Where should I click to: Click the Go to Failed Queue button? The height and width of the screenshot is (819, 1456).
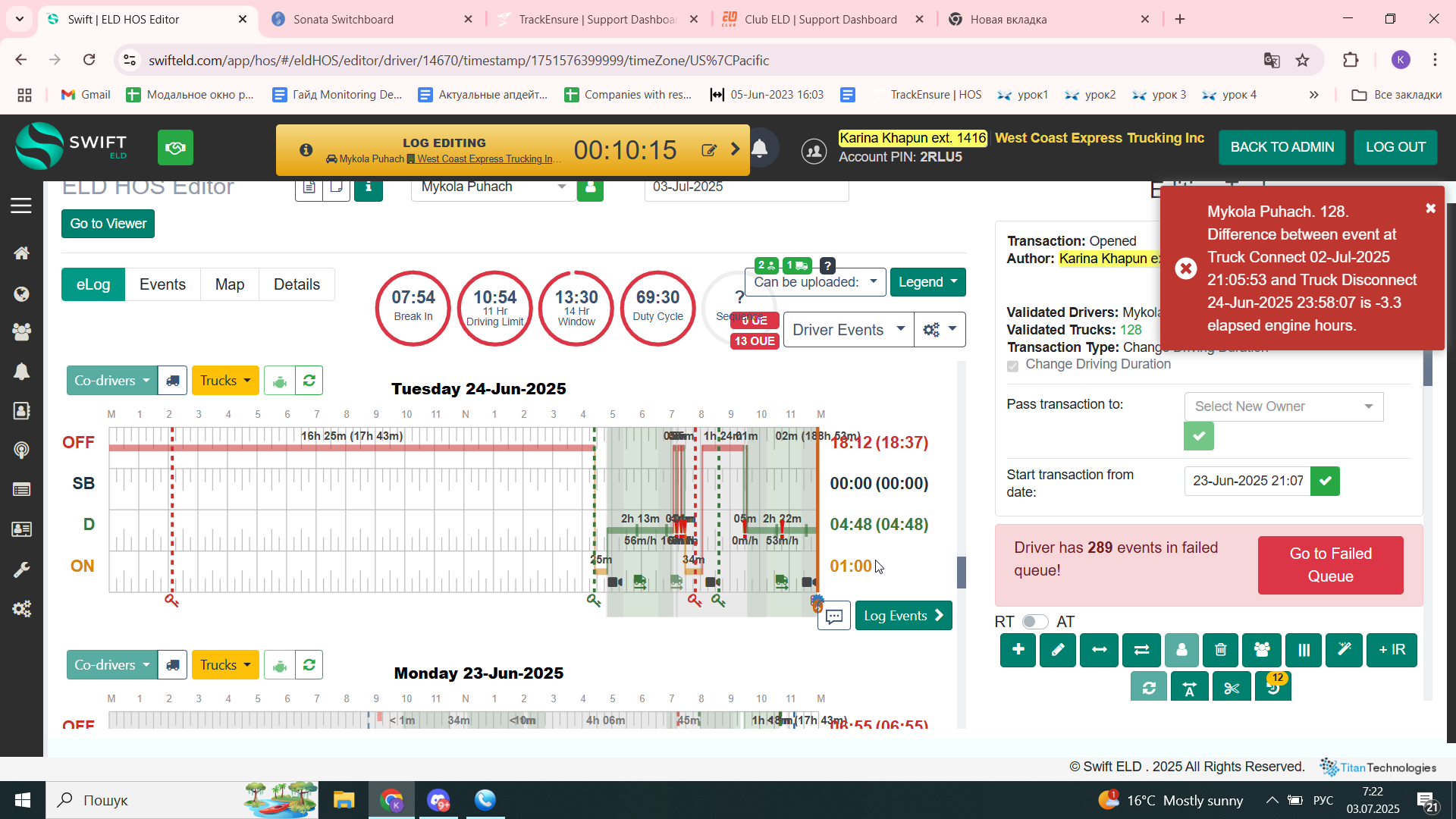[x=1330, y=565]
